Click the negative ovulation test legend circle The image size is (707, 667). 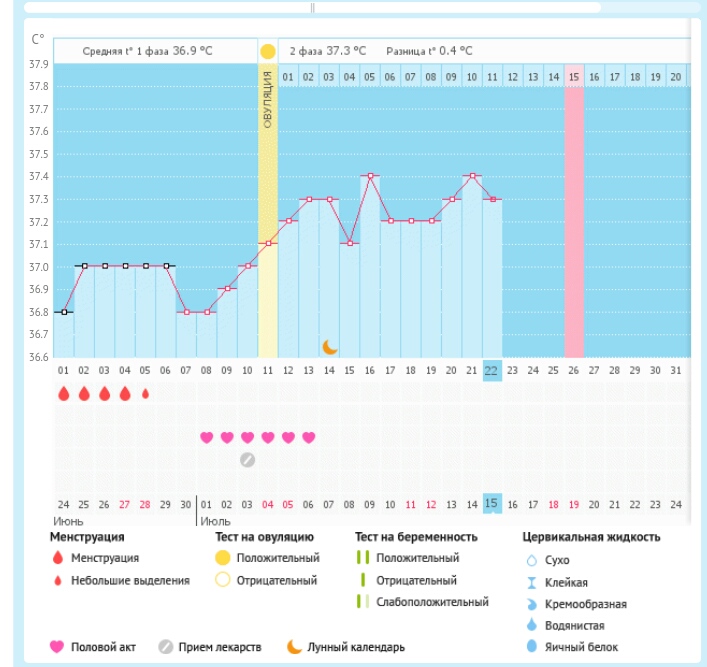223,580
